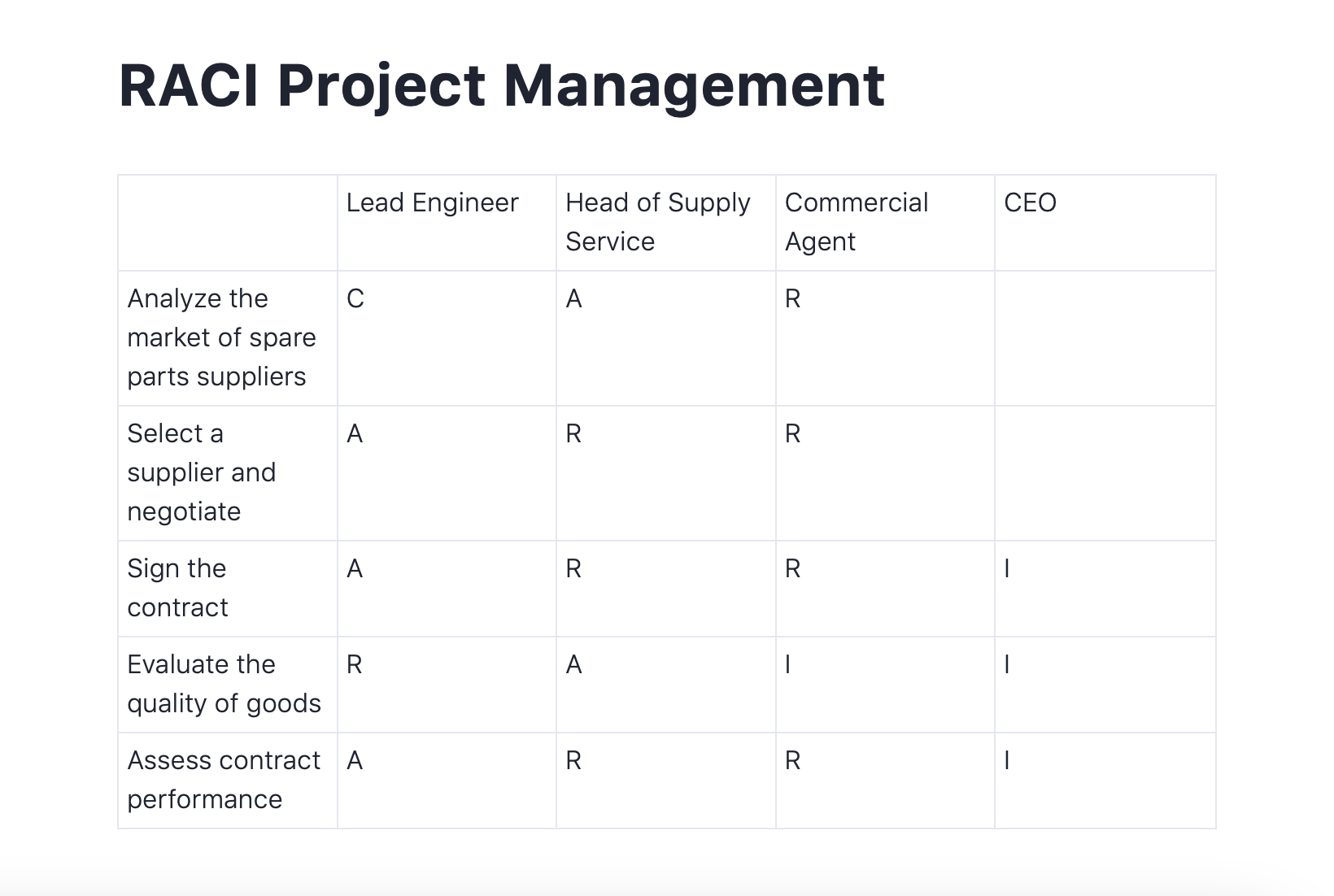Select Head of Supply's A in Analyze row

[574, 299]
